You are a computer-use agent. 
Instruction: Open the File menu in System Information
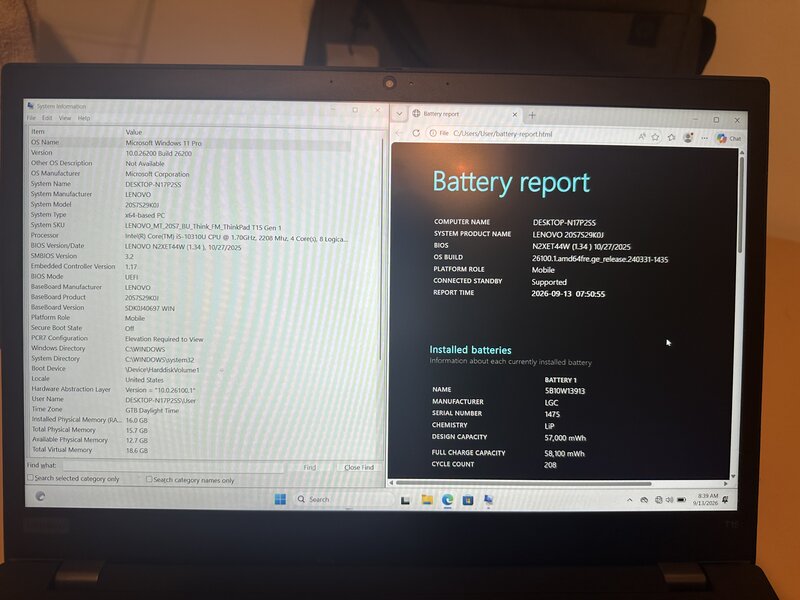[x=31, y=118]
